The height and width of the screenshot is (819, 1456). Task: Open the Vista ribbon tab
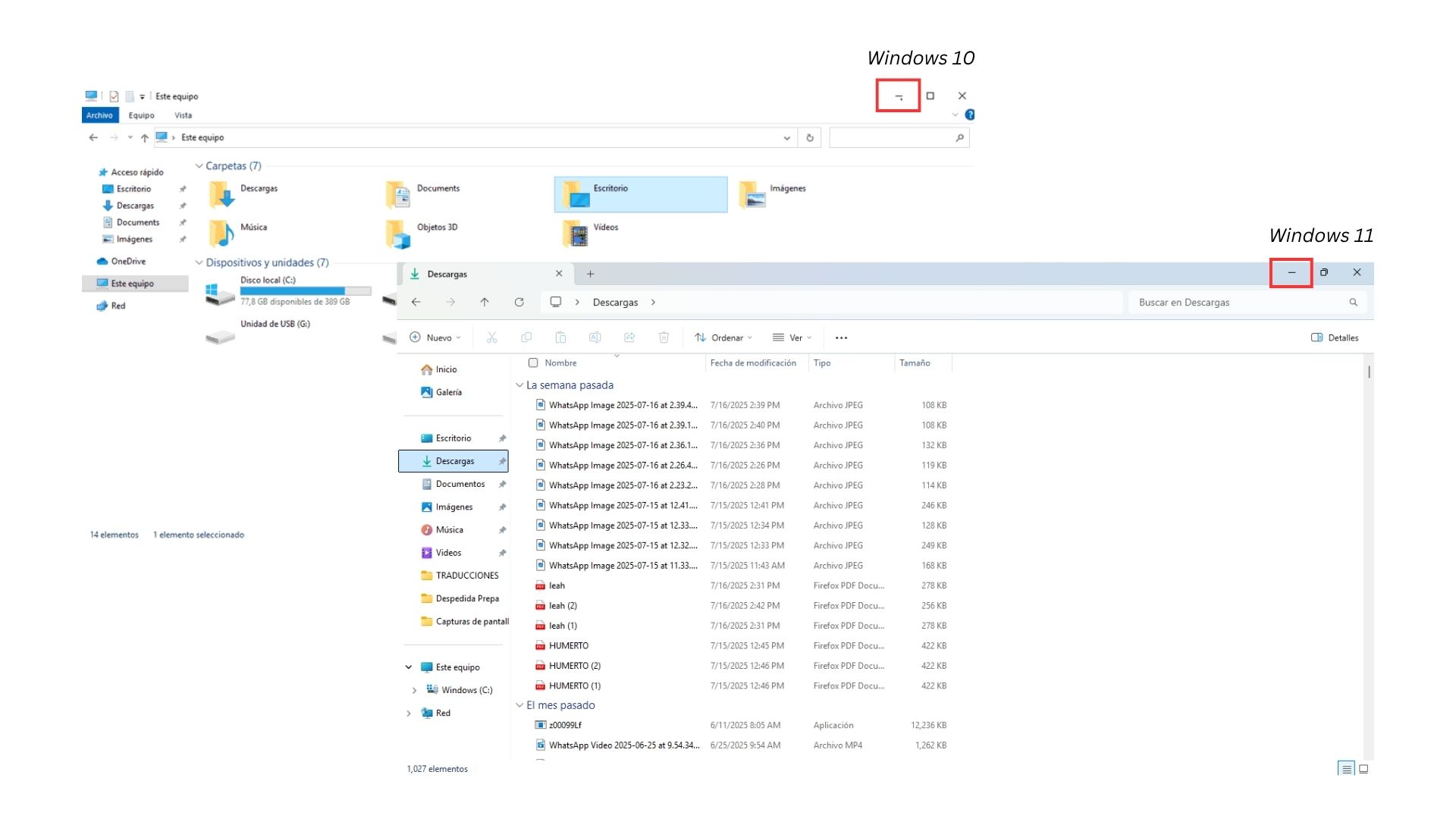pyautogui.click(x=183, y=115)
